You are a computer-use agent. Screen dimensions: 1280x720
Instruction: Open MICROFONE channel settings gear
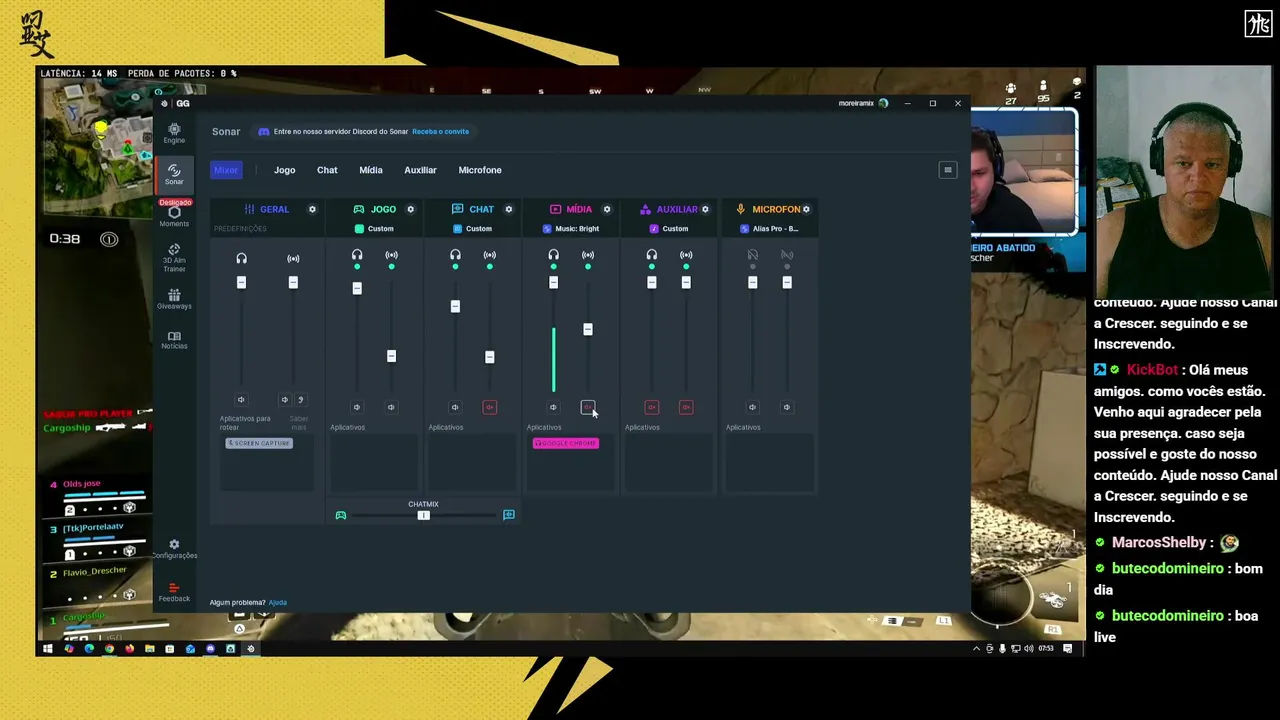point(806,209)
